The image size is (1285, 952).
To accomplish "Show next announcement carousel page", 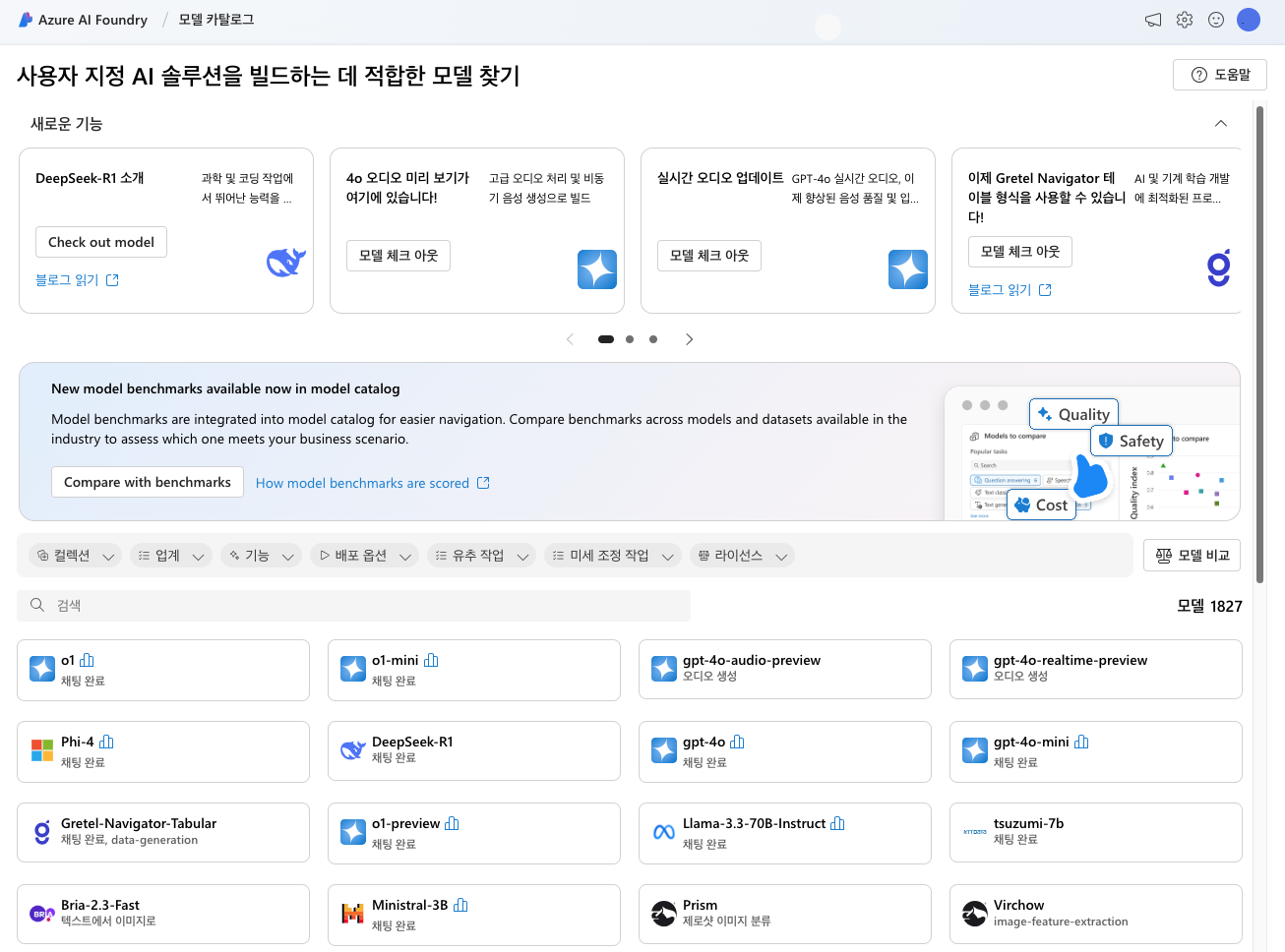I will [689, 339].
